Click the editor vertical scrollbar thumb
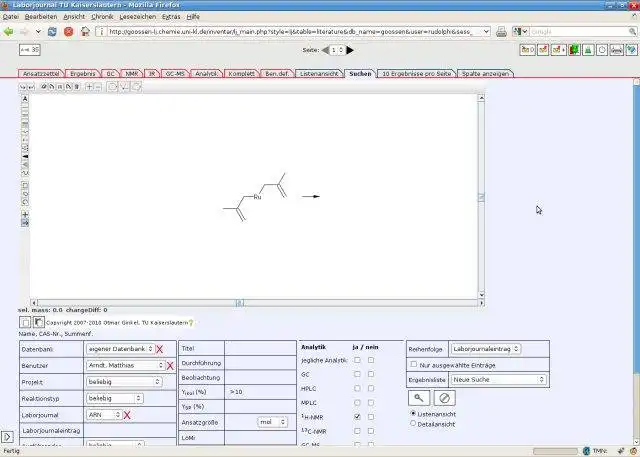Viewport: 640px width, 457px height. 482,197
